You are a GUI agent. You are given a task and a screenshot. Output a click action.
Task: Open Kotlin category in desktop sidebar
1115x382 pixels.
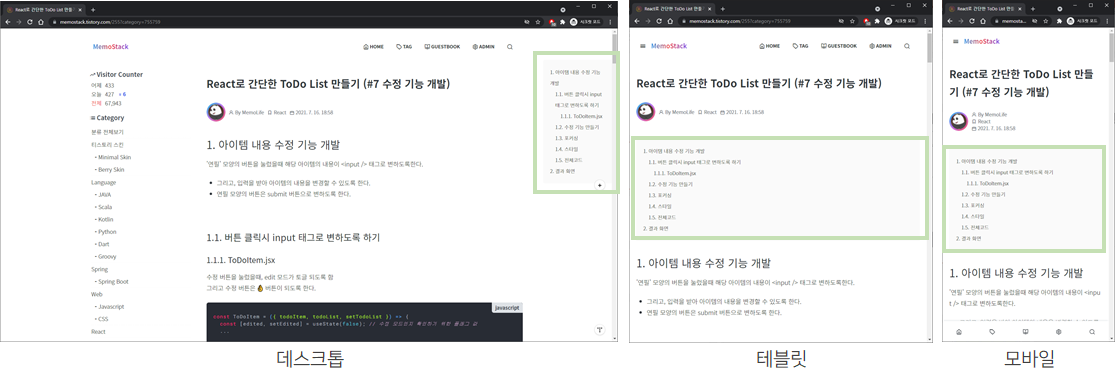(x=105, y=219)
